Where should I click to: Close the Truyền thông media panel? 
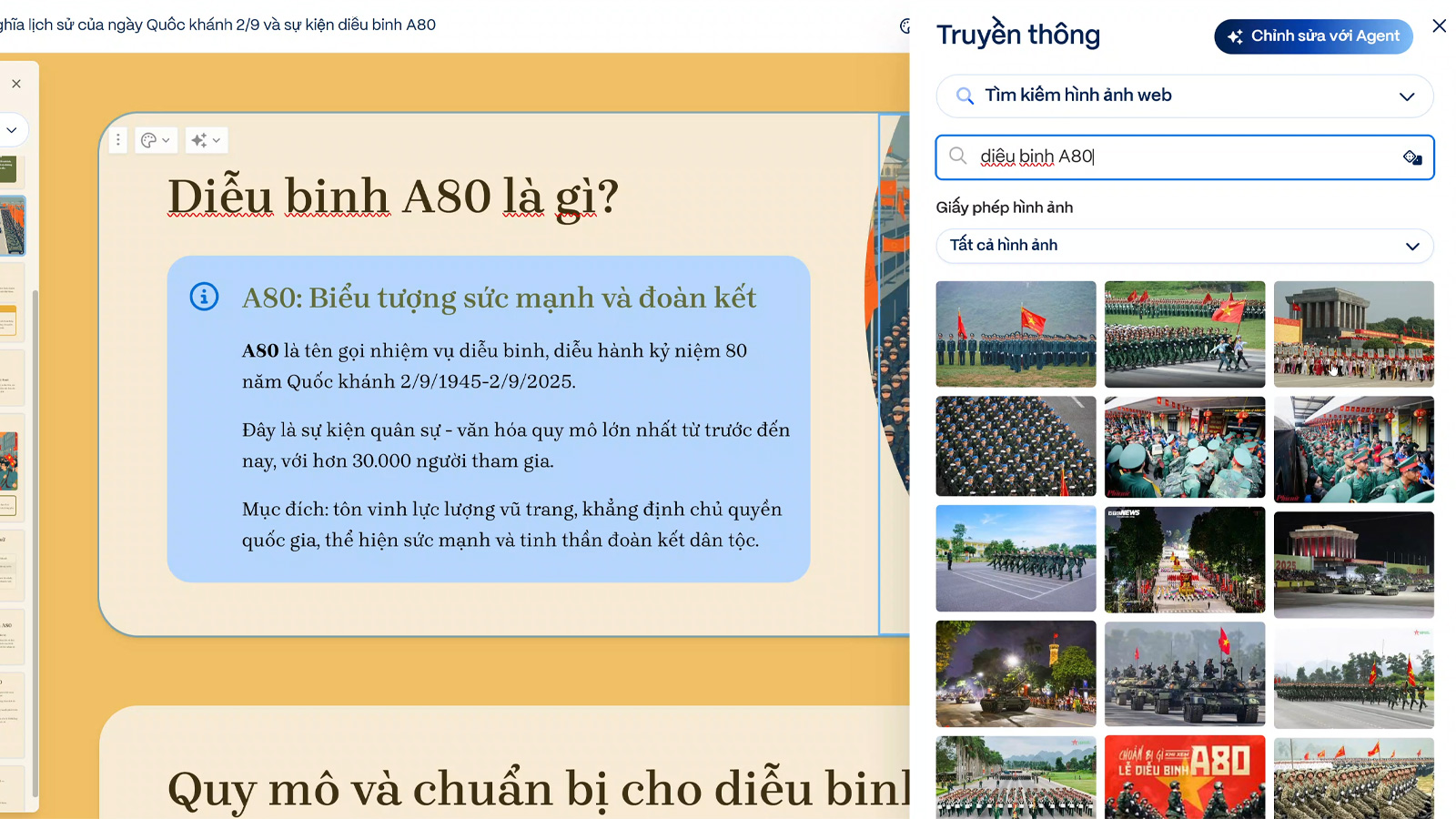coord(1439,25)
